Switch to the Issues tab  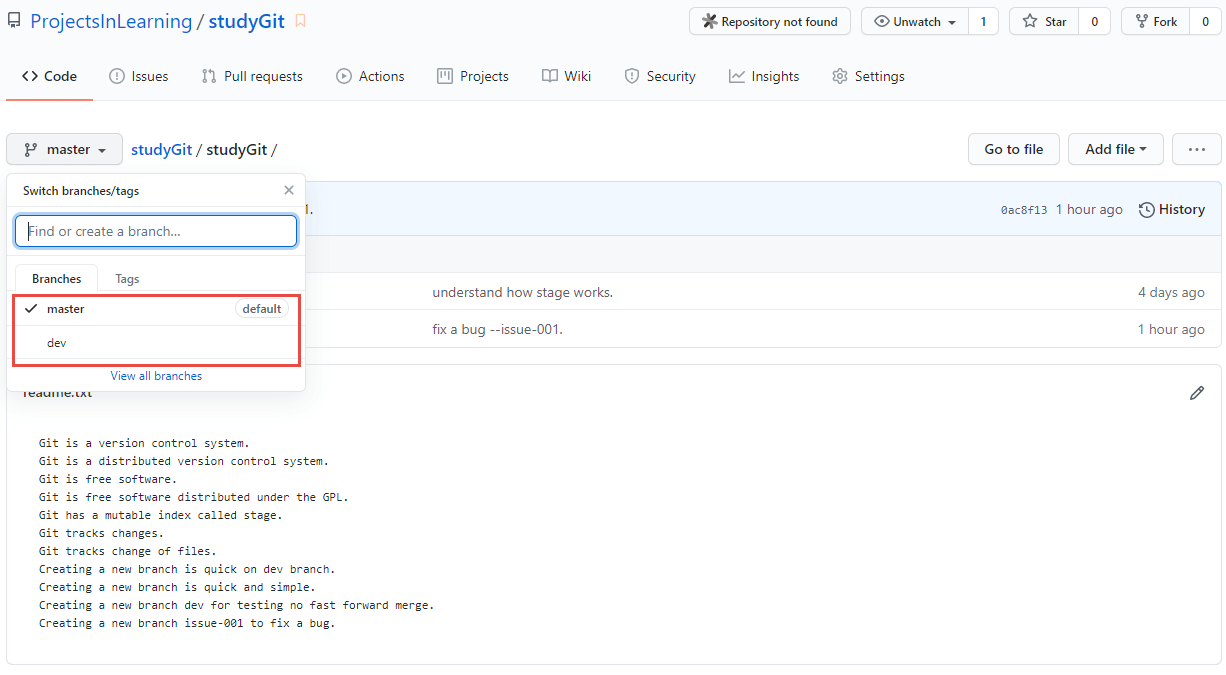pyautogui.click(x=138, y=76)
